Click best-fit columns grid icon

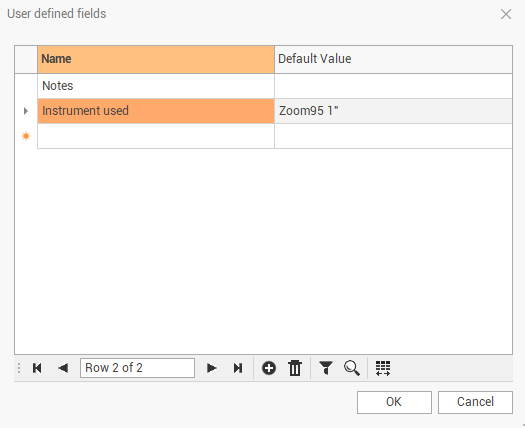(383, 368)
